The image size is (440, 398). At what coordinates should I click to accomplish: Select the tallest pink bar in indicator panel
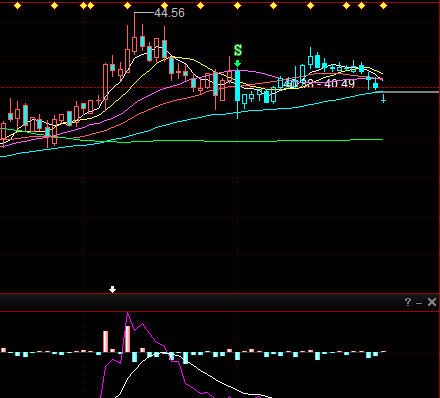click(x=128, y=339)
